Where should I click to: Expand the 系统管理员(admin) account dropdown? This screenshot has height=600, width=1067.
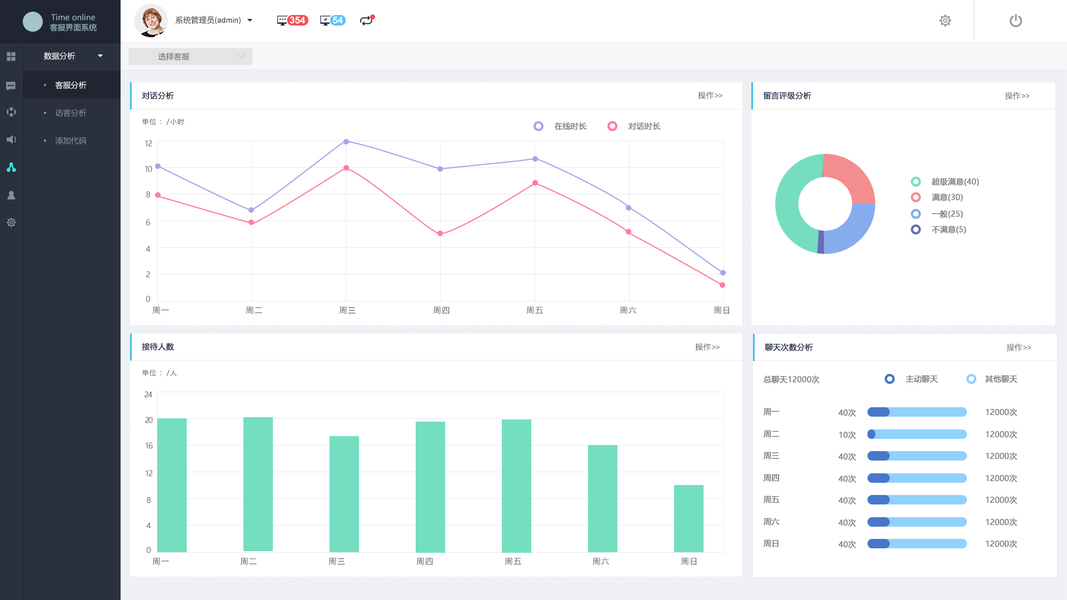tap(214, 20)
